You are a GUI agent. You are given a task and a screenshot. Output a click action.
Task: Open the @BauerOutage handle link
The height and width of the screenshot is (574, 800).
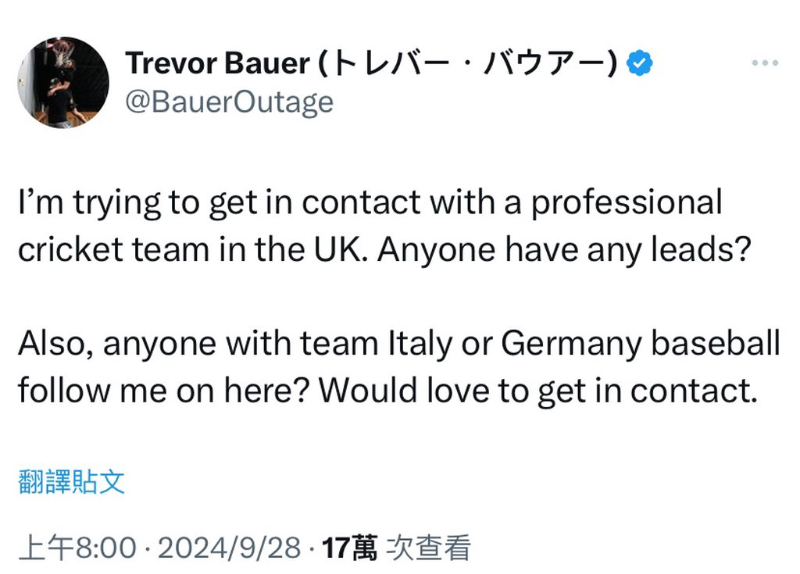click(229, 102)
